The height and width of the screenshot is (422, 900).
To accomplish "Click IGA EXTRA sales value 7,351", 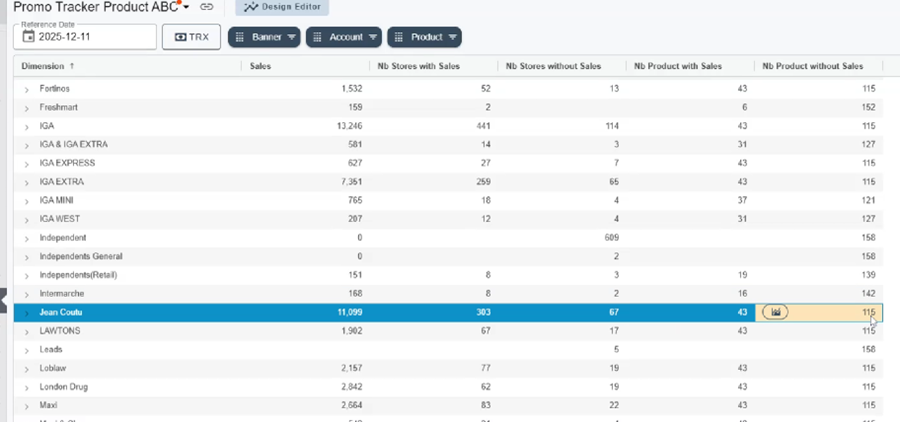I will click(x=352, y=181).
